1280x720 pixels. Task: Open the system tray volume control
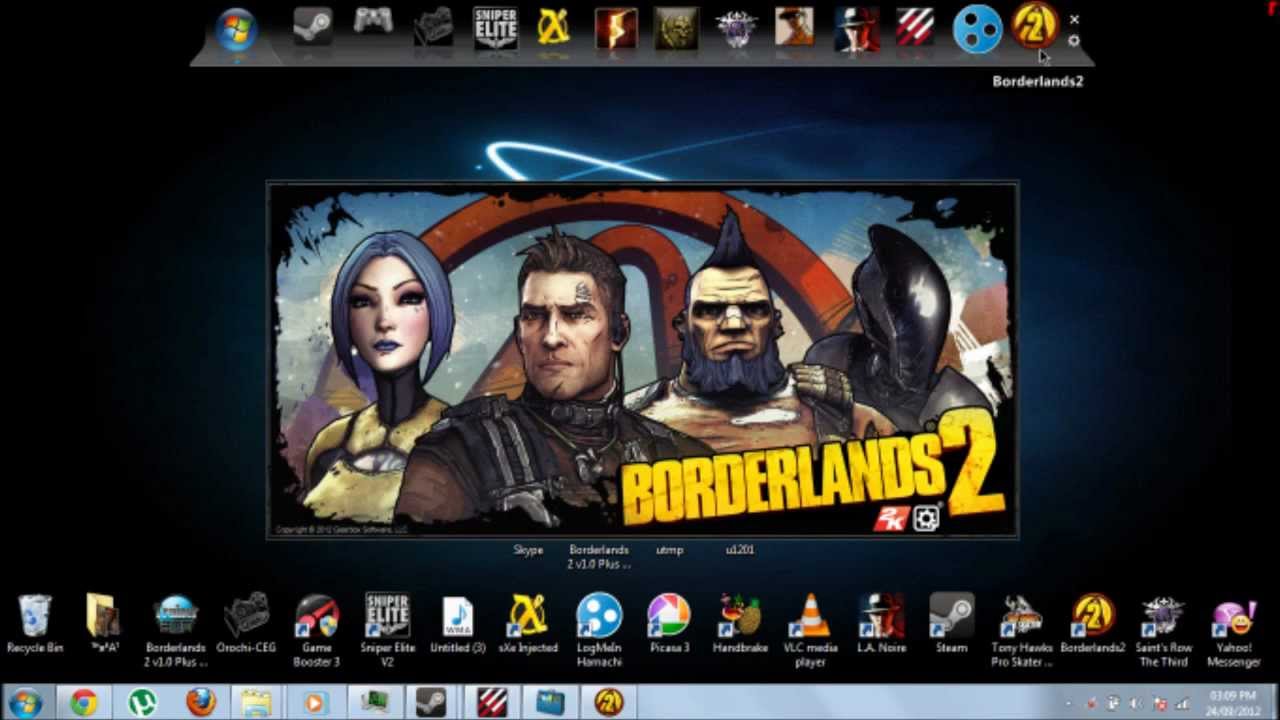1137,703
